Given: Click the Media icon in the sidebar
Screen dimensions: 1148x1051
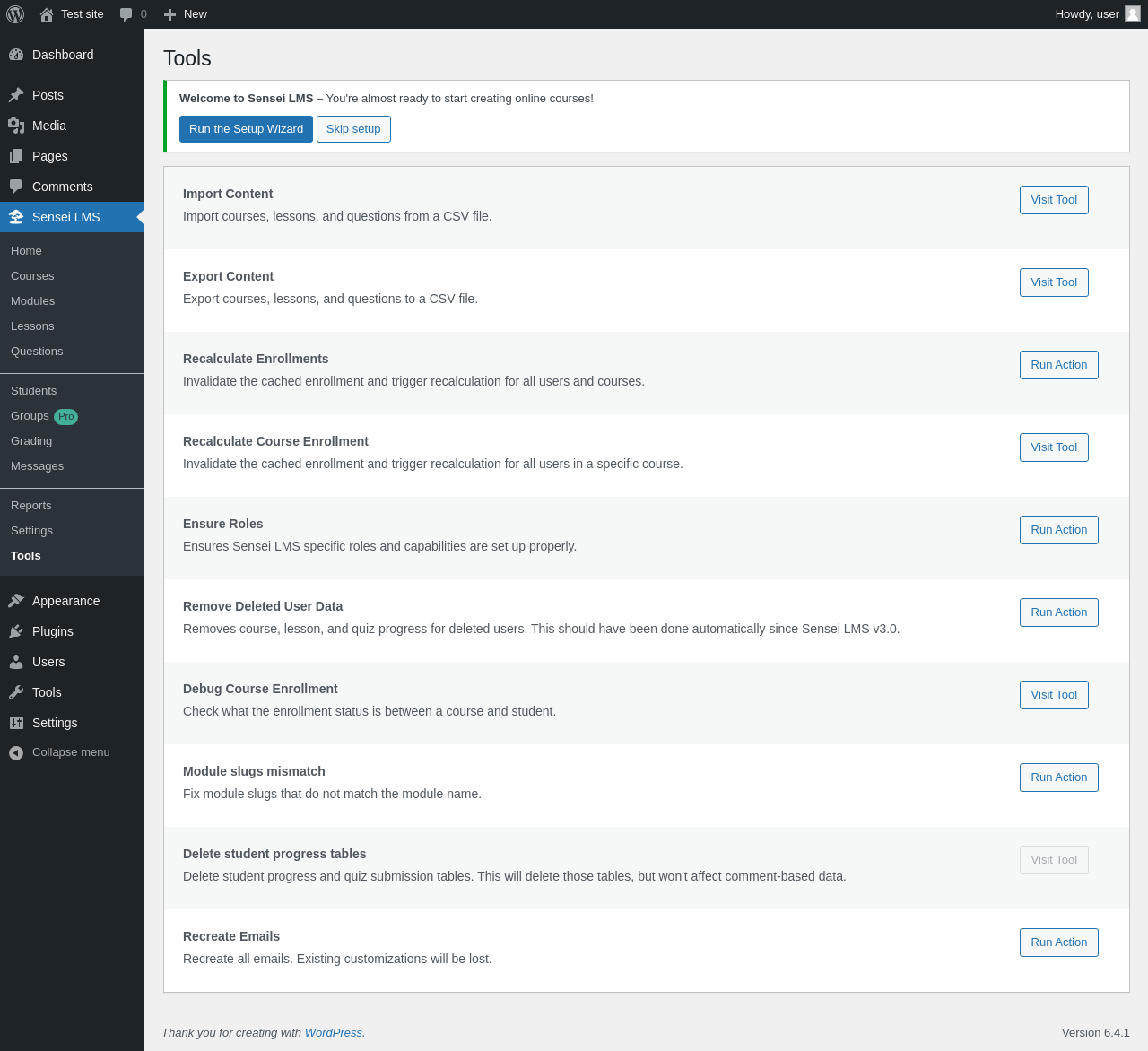Looking at the screenshot, I should coord(16,126).
